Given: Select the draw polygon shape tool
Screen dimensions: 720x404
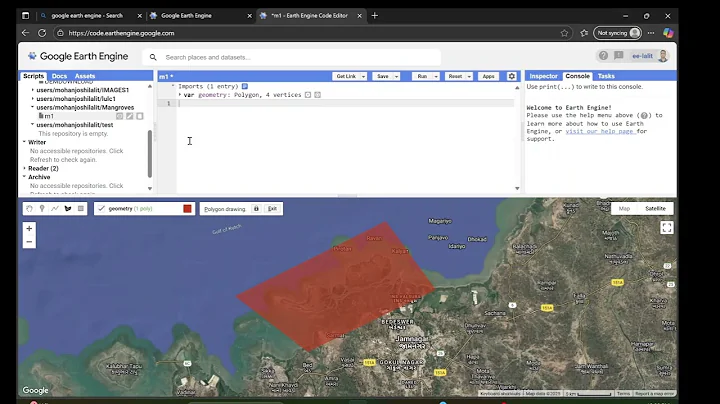Looking at the screenshot, I should [68, 208].
